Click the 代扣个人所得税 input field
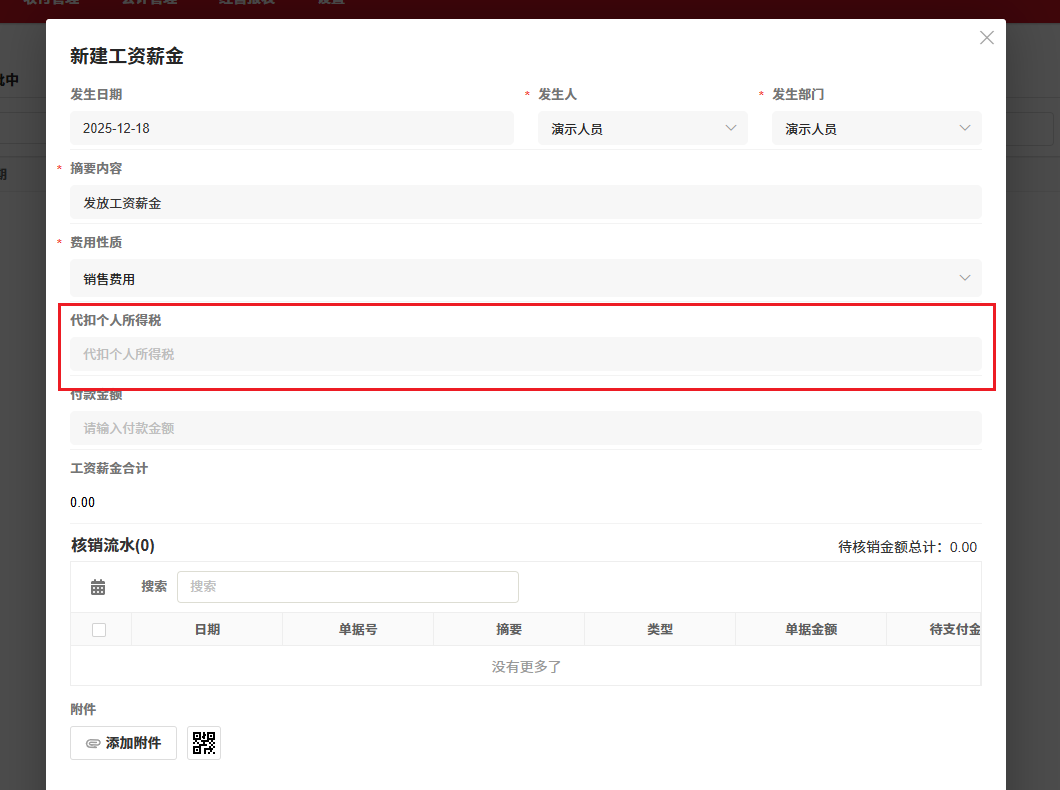1060x790 pixels. pyautogui.click(x=525, y=354)
